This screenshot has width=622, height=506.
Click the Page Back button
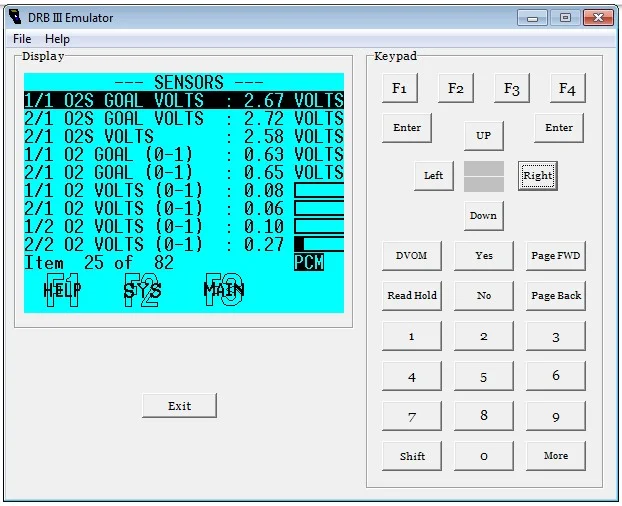tap(556, 296)
